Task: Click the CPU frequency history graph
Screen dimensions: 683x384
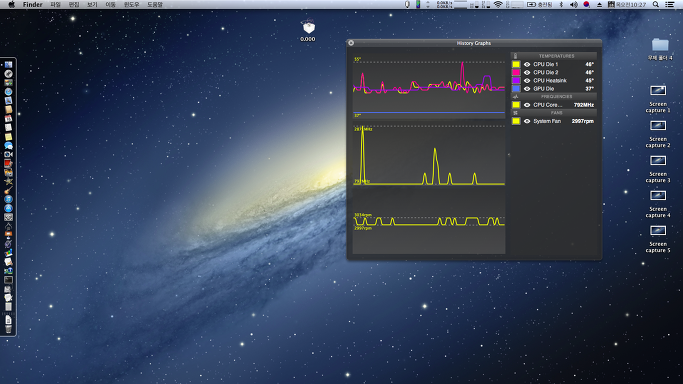Action: [x=429, y=155]
